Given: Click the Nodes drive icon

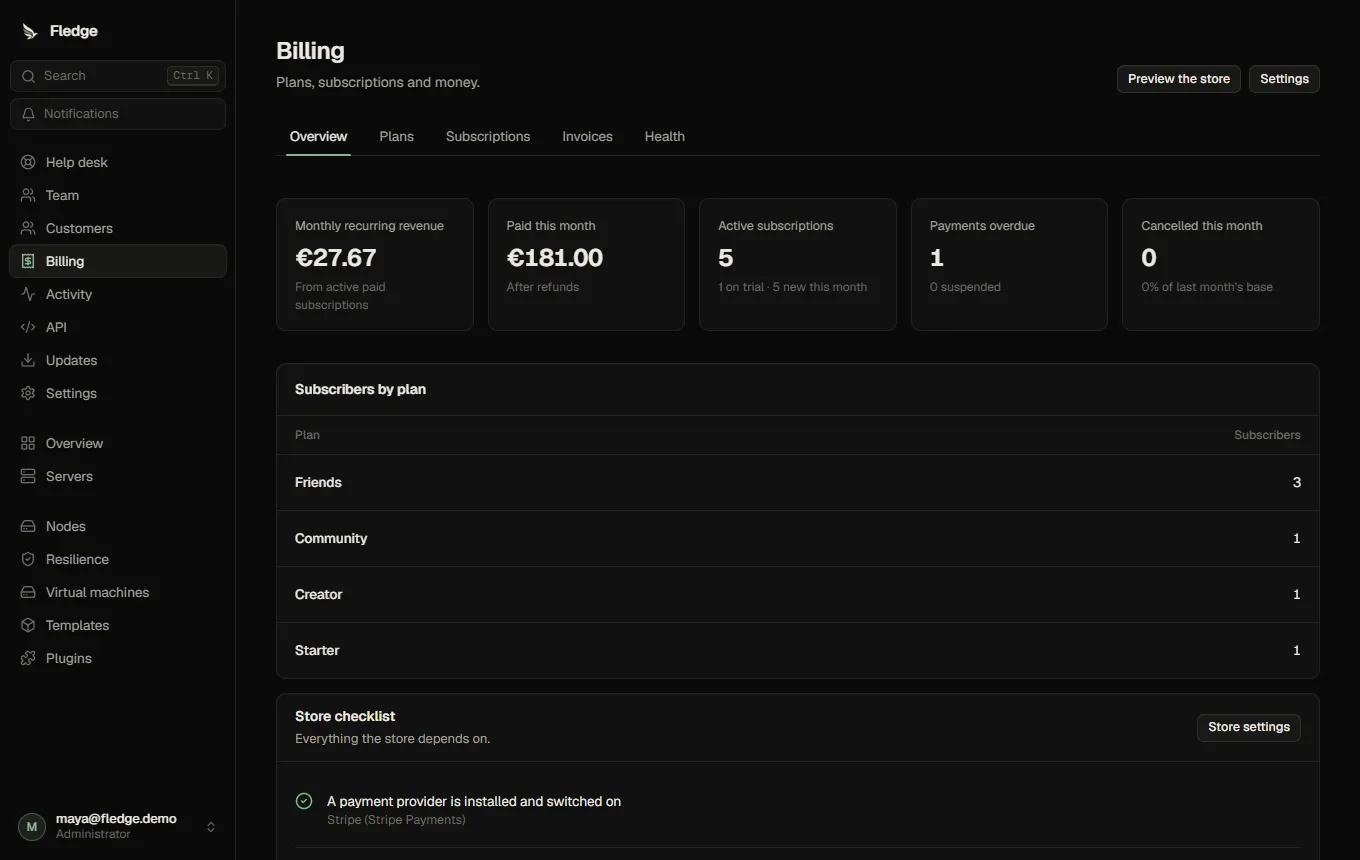Looking at the screenshot, I should point(28,526).
